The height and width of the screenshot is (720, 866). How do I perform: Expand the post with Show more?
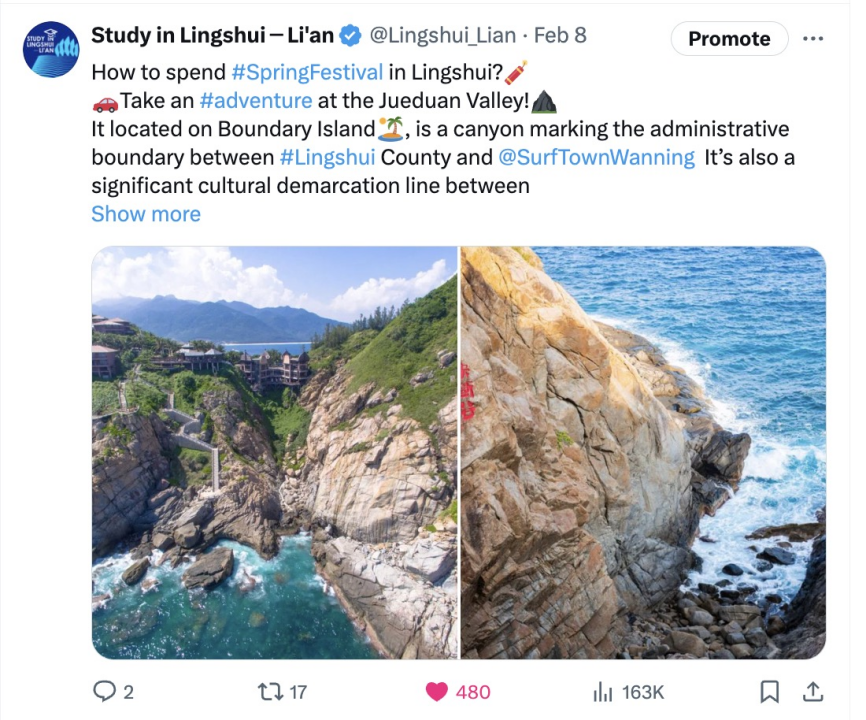[146, 214]
